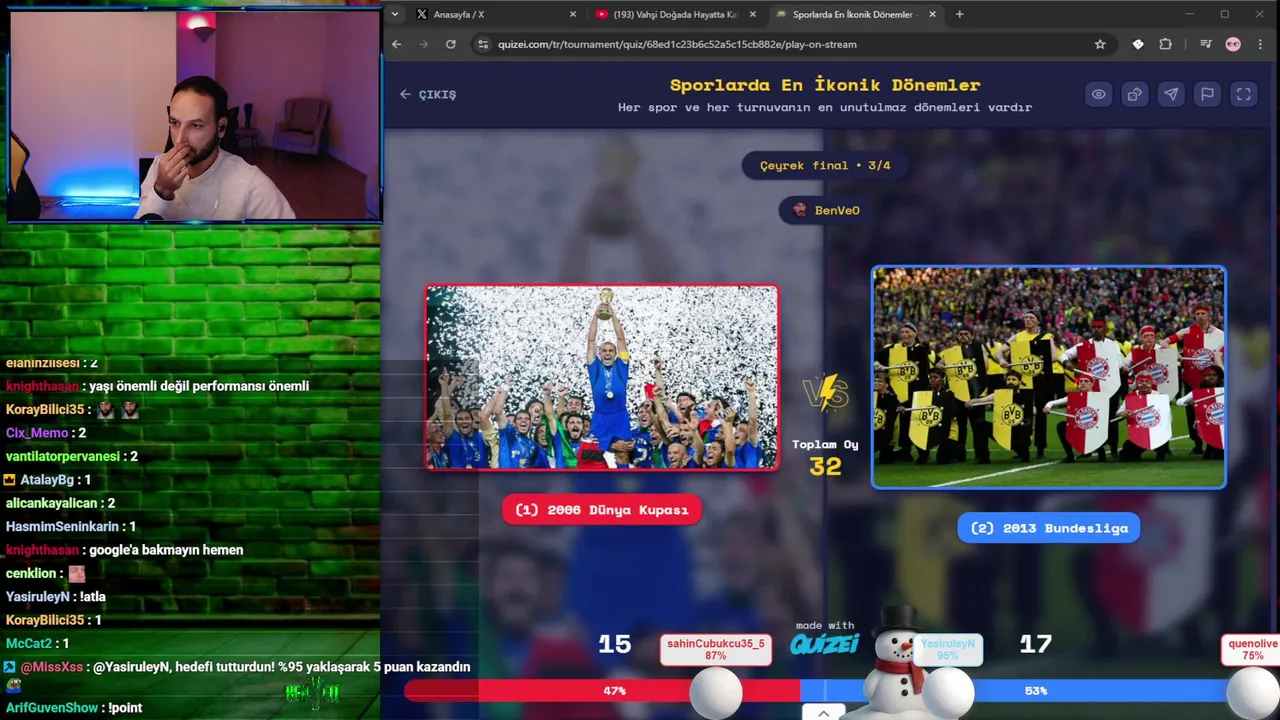Click chat username AtalayBg

point(47,480)
